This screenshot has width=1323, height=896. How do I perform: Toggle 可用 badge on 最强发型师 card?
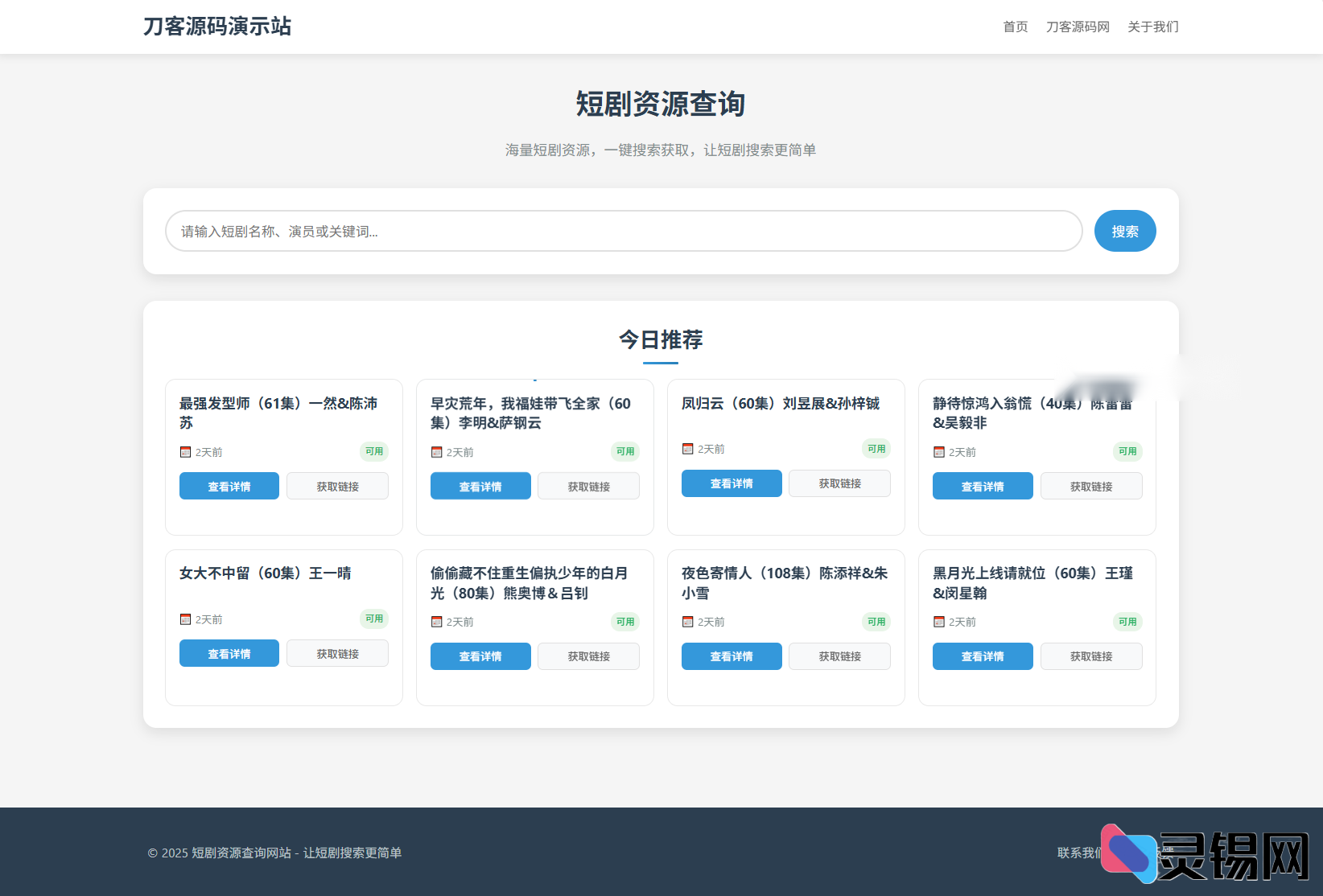(373, 451)
